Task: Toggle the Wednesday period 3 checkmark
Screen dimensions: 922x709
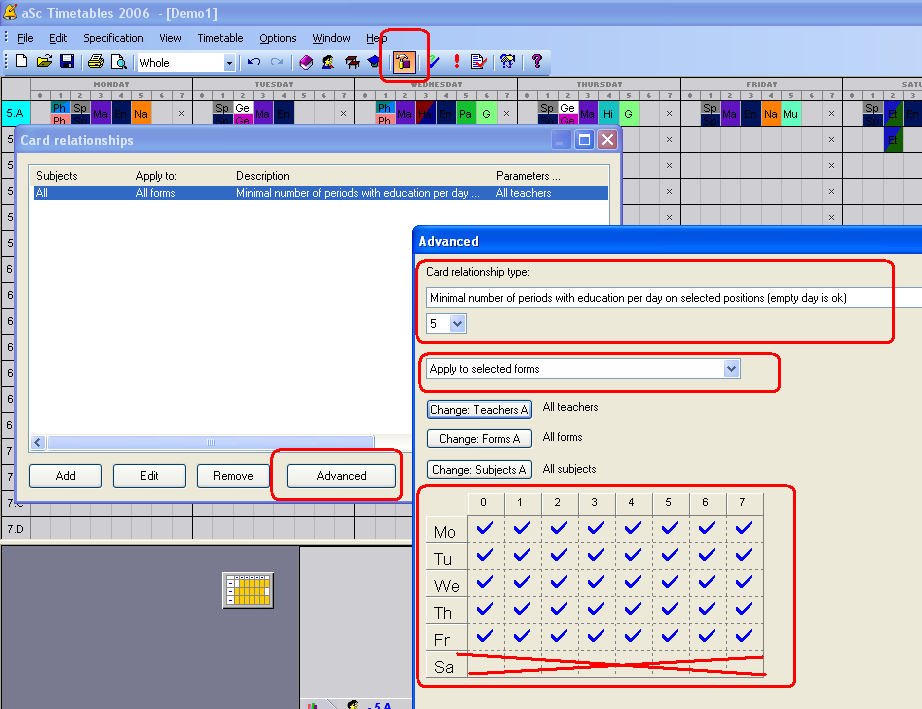Action: click(x=595, y=582)
